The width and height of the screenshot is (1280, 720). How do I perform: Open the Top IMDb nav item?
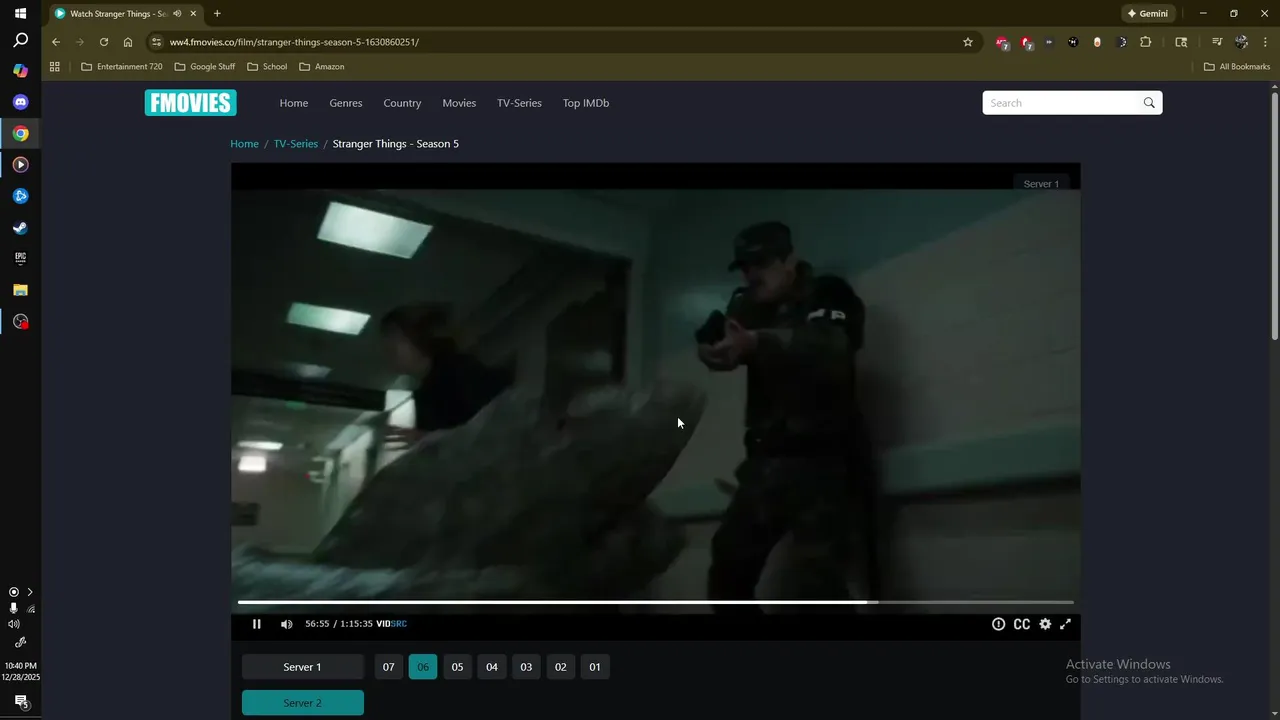pyautogui.click(x=586, y=103)
